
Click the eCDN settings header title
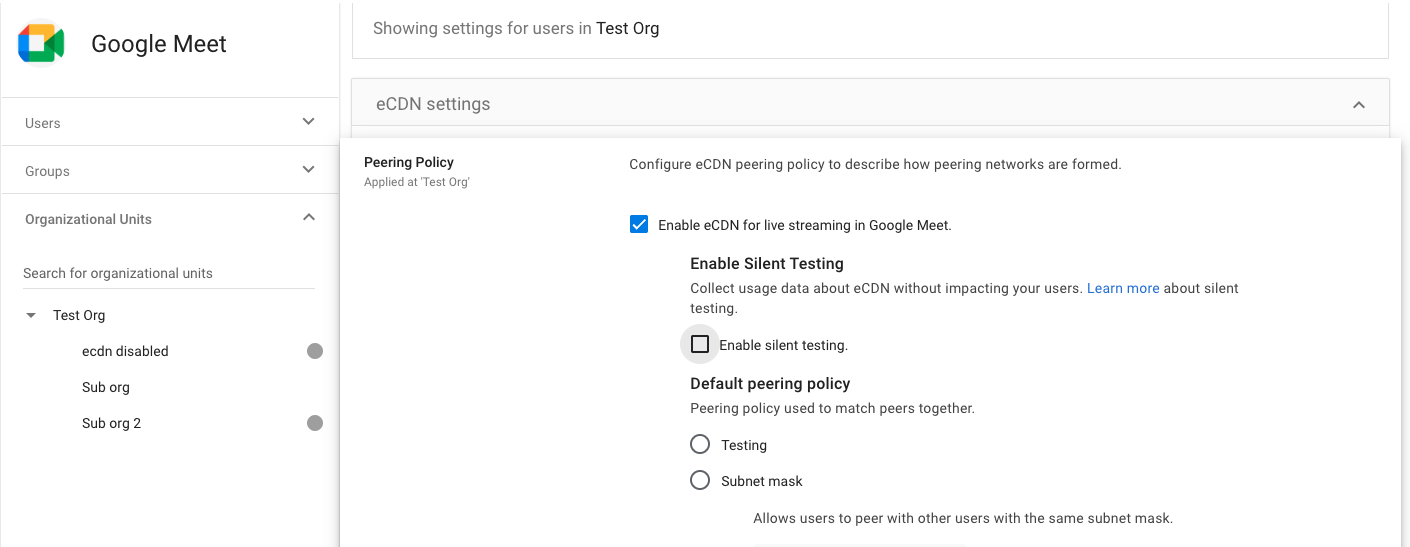coord(433,104)
